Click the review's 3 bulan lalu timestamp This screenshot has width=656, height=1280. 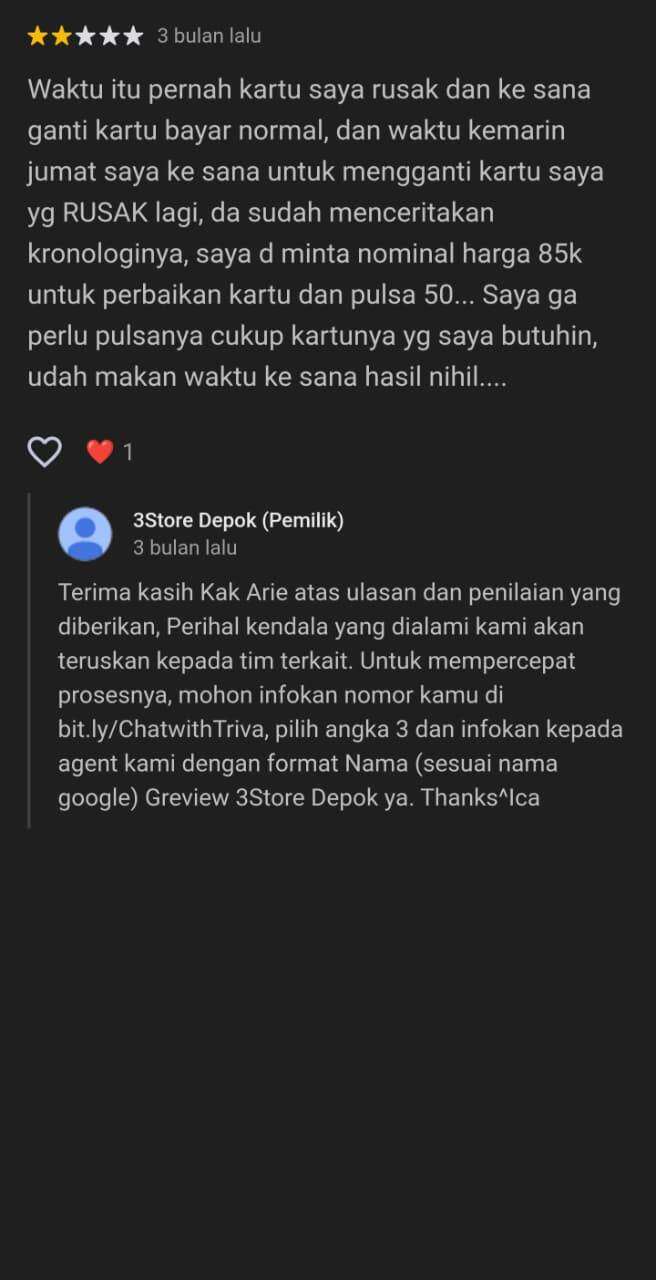coord(209,36)
